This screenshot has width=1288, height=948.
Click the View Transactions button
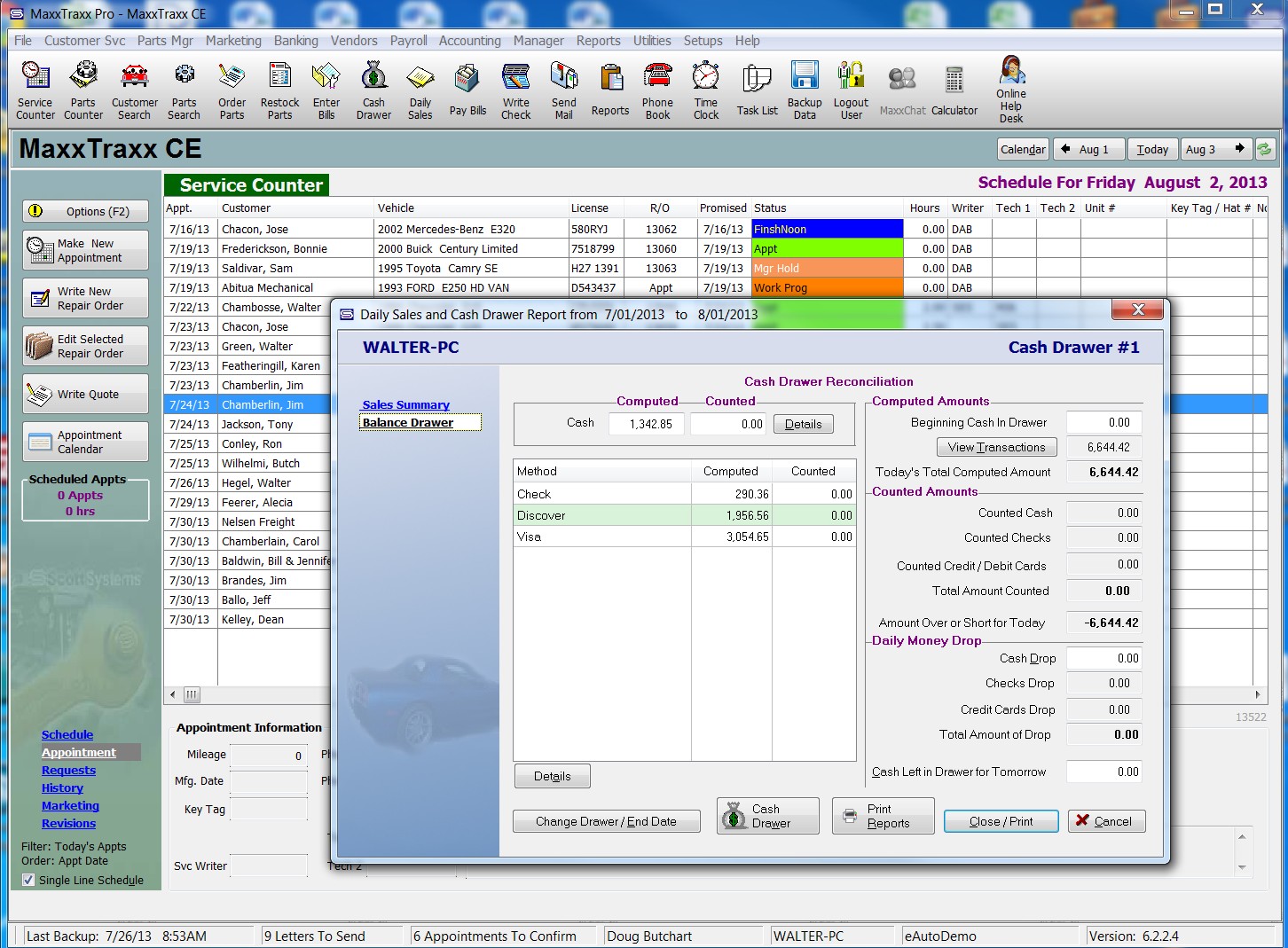coord(996,447)
